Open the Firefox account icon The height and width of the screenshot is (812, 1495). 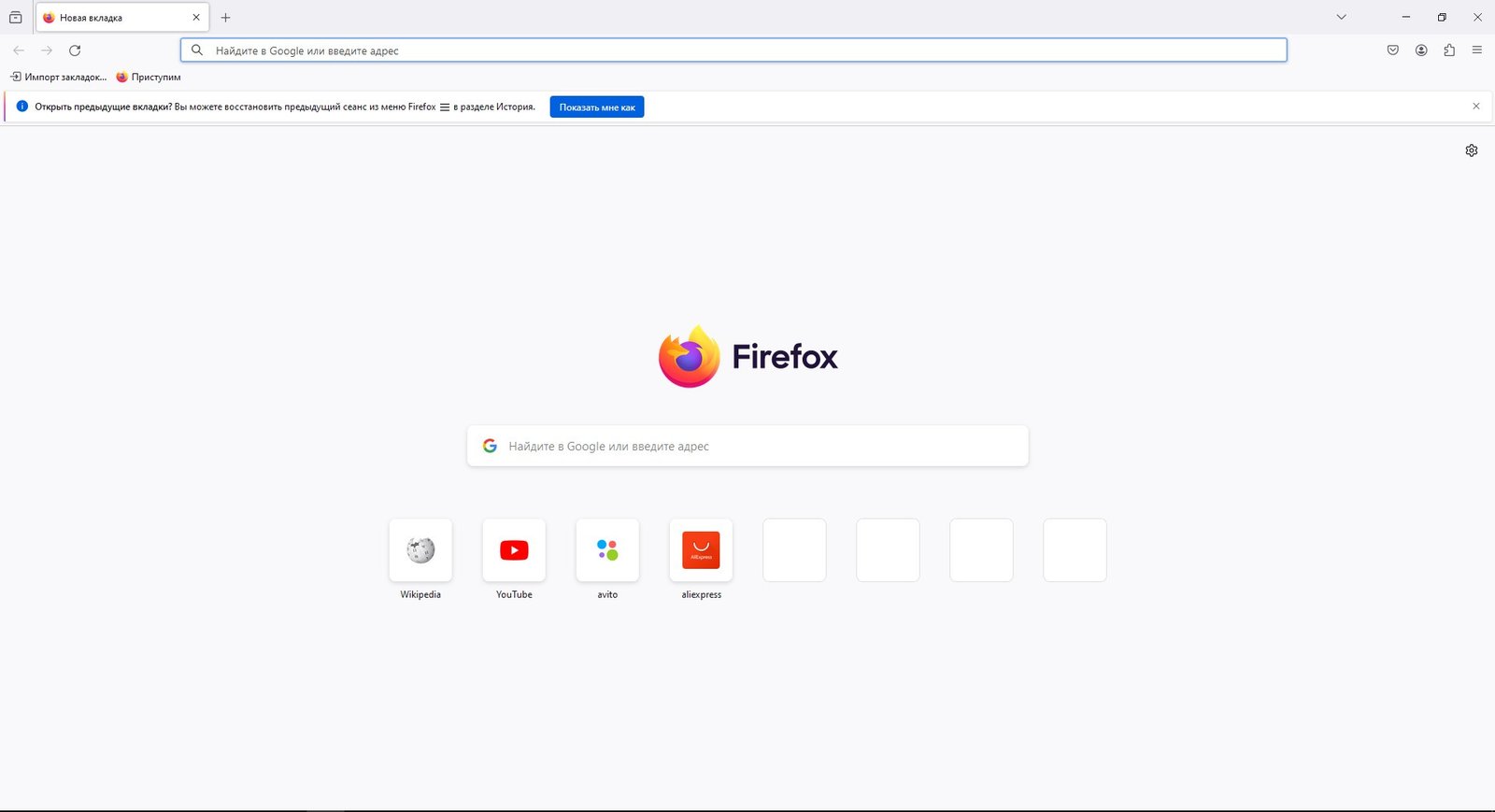1420,50
